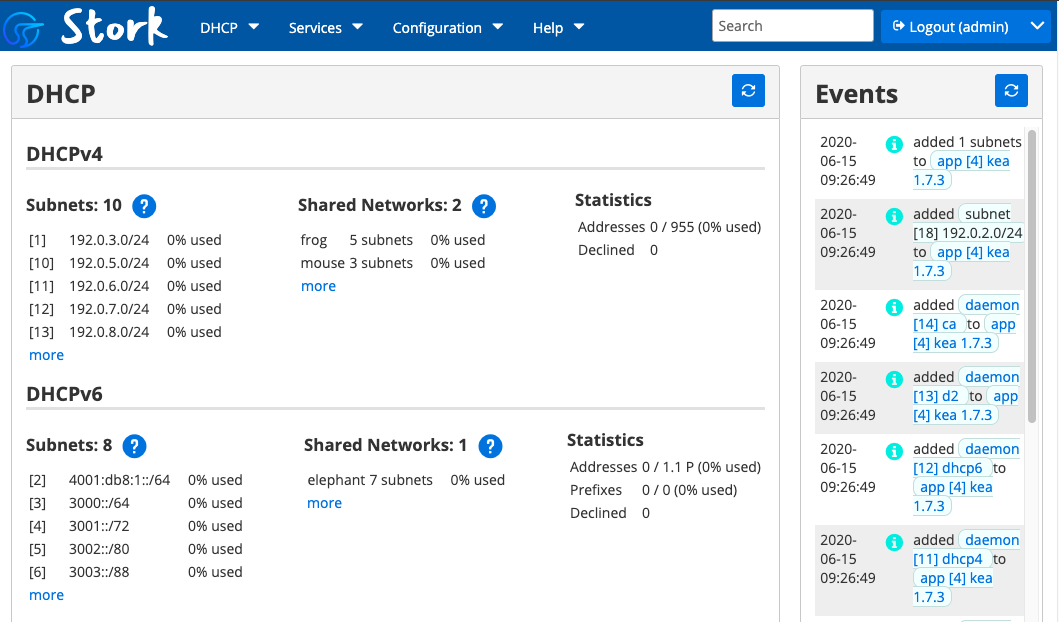Image resolution: width=1059 pixels, height=622 pixels.
Task: Open the Help menu
Action: 558,28
